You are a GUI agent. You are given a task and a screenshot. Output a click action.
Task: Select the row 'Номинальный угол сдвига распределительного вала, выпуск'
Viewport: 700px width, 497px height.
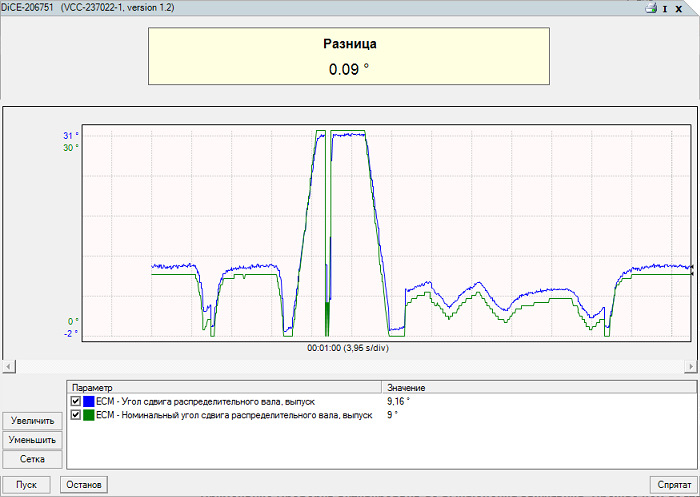coord(382,415)
